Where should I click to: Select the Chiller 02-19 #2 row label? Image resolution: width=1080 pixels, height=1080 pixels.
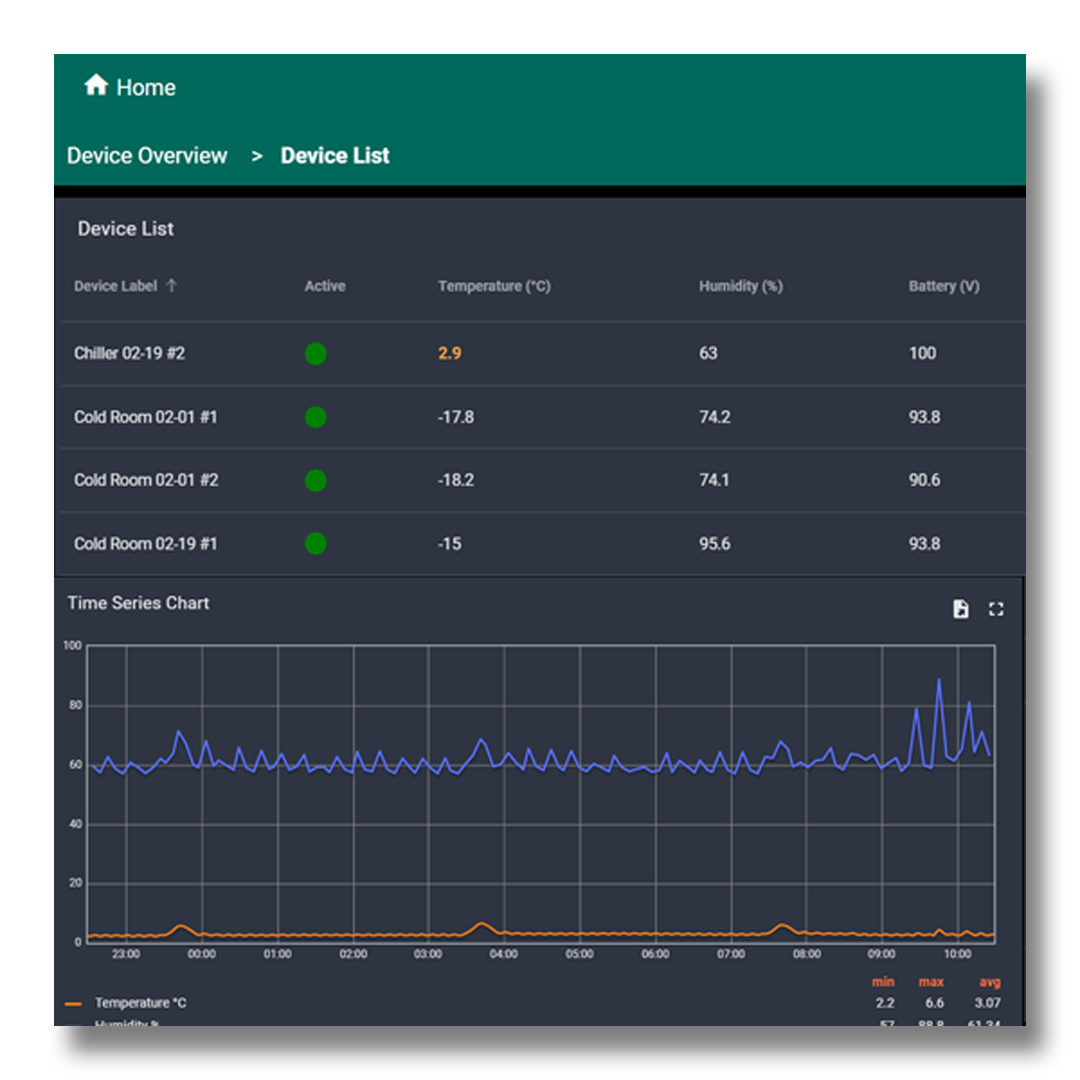(129, 353)
